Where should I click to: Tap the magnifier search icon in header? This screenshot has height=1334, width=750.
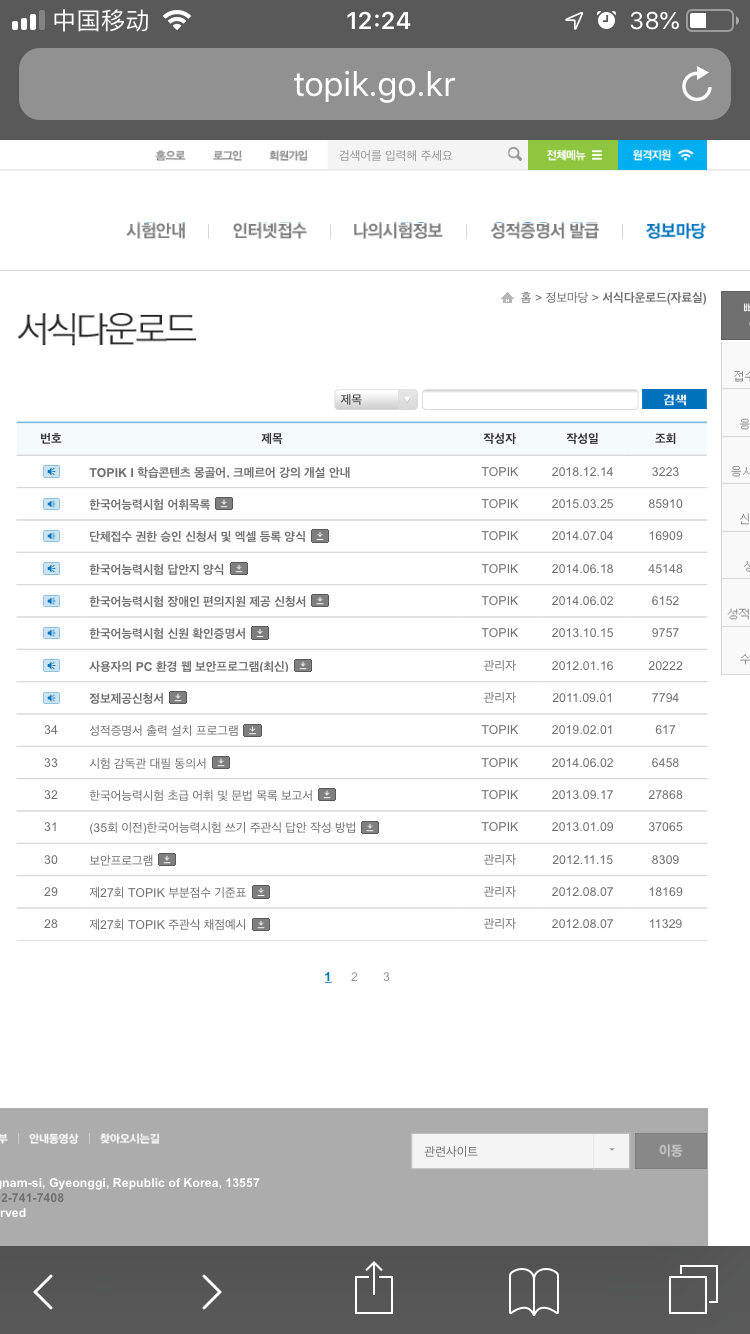click(x=514, y=155)
